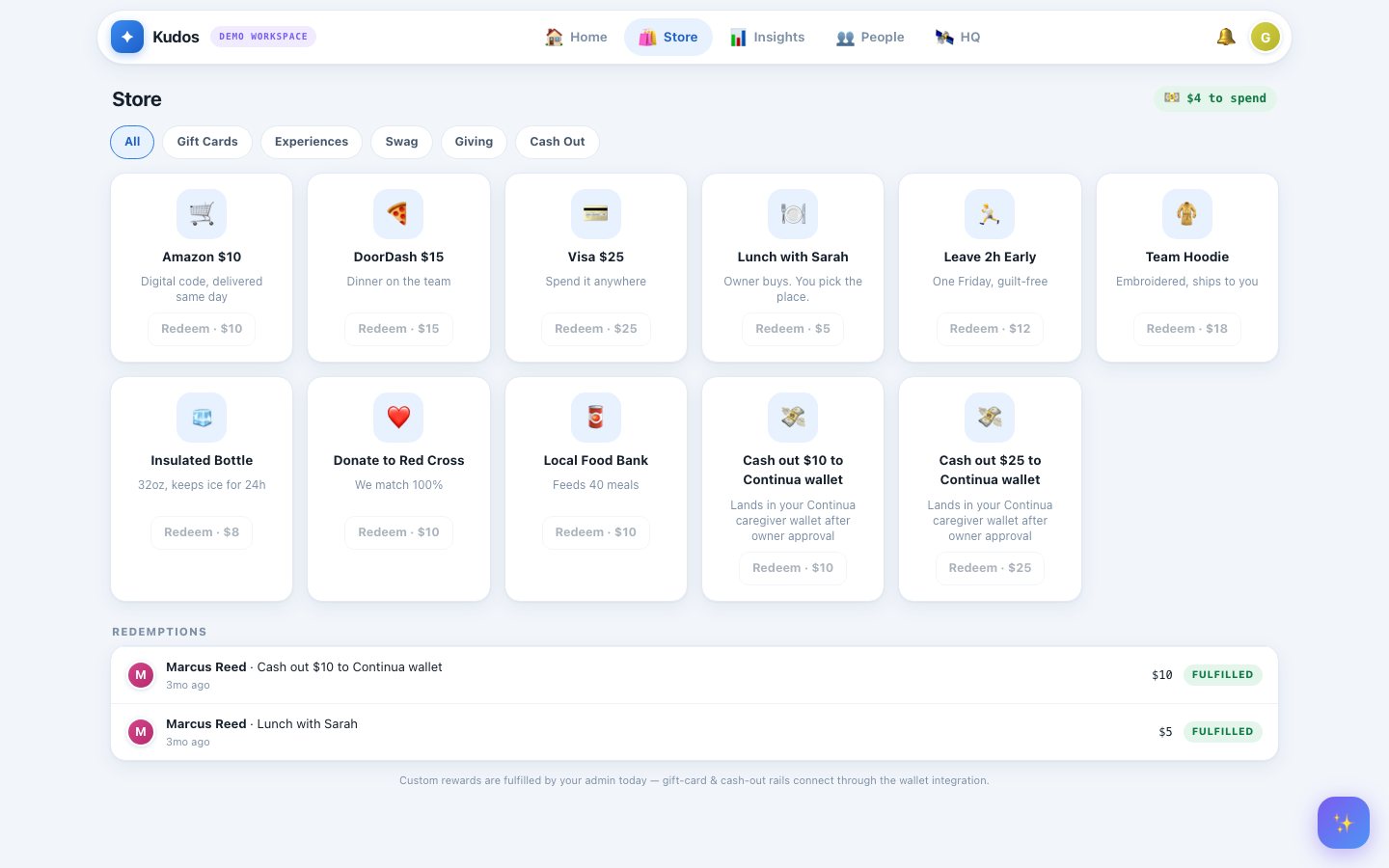
Task: Filter store by Experiences
Action: click(312, 142)
